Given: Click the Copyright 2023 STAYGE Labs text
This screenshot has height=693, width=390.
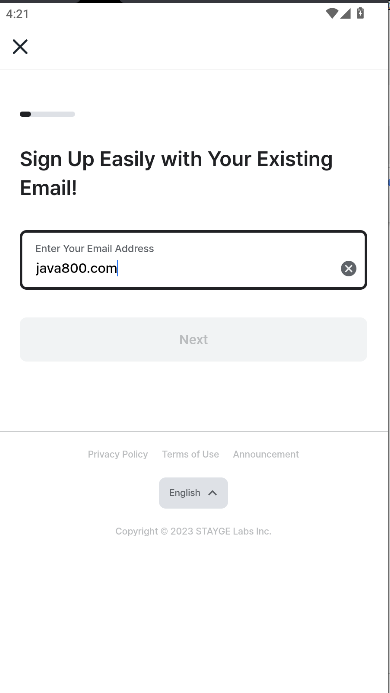Looking at the screenshot, I should (x=193, y=531).
